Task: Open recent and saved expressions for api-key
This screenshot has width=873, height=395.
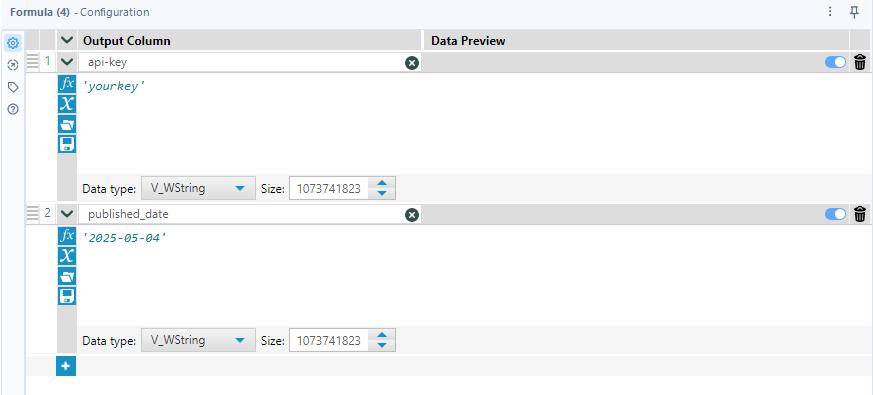Action: coord(67,124)
